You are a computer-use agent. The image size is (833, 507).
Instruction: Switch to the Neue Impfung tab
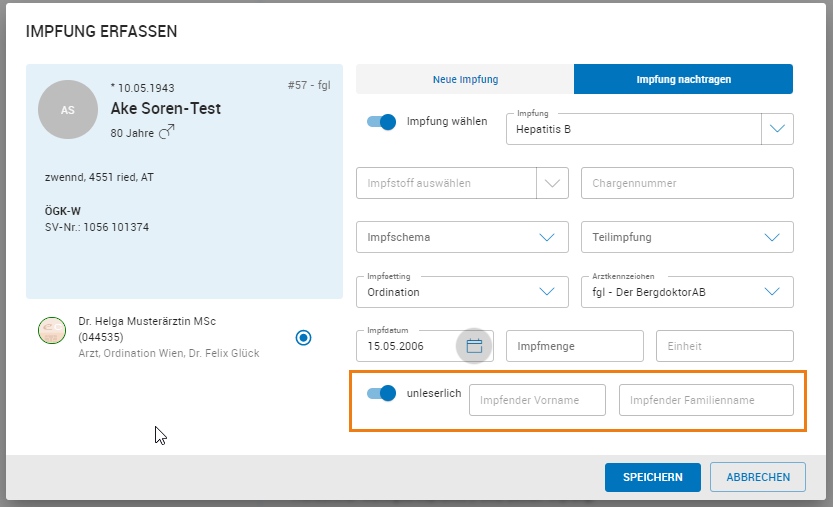(x=465, y=79)
